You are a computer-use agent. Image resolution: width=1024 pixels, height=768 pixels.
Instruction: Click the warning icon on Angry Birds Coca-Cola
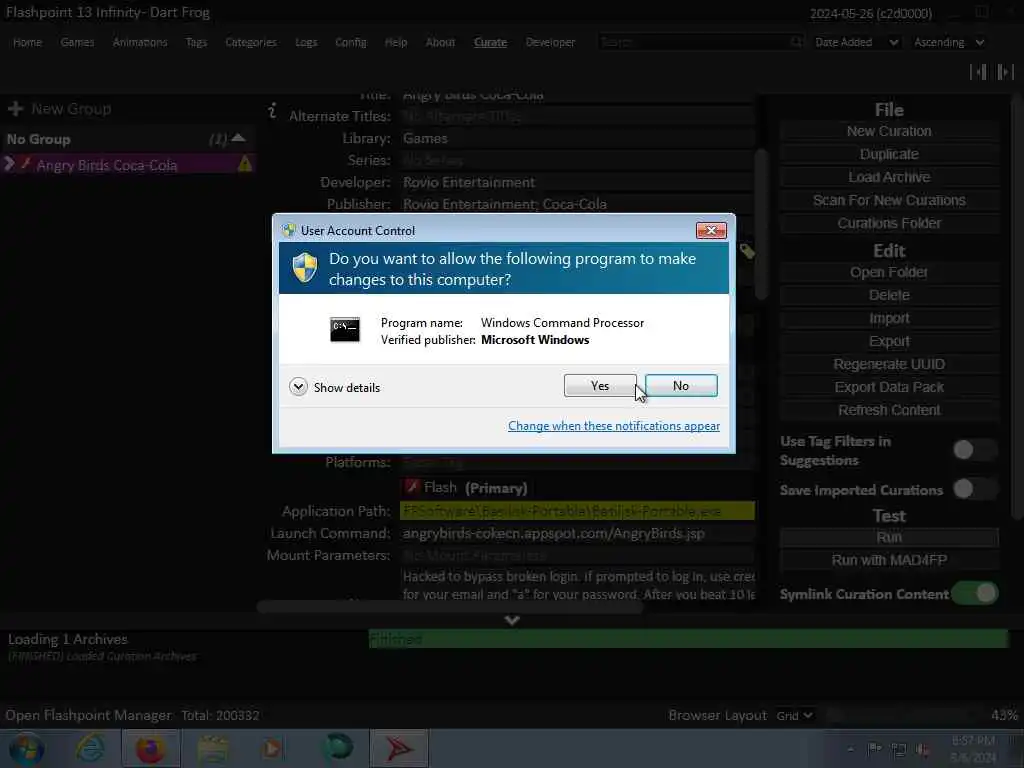coord(245,164)
